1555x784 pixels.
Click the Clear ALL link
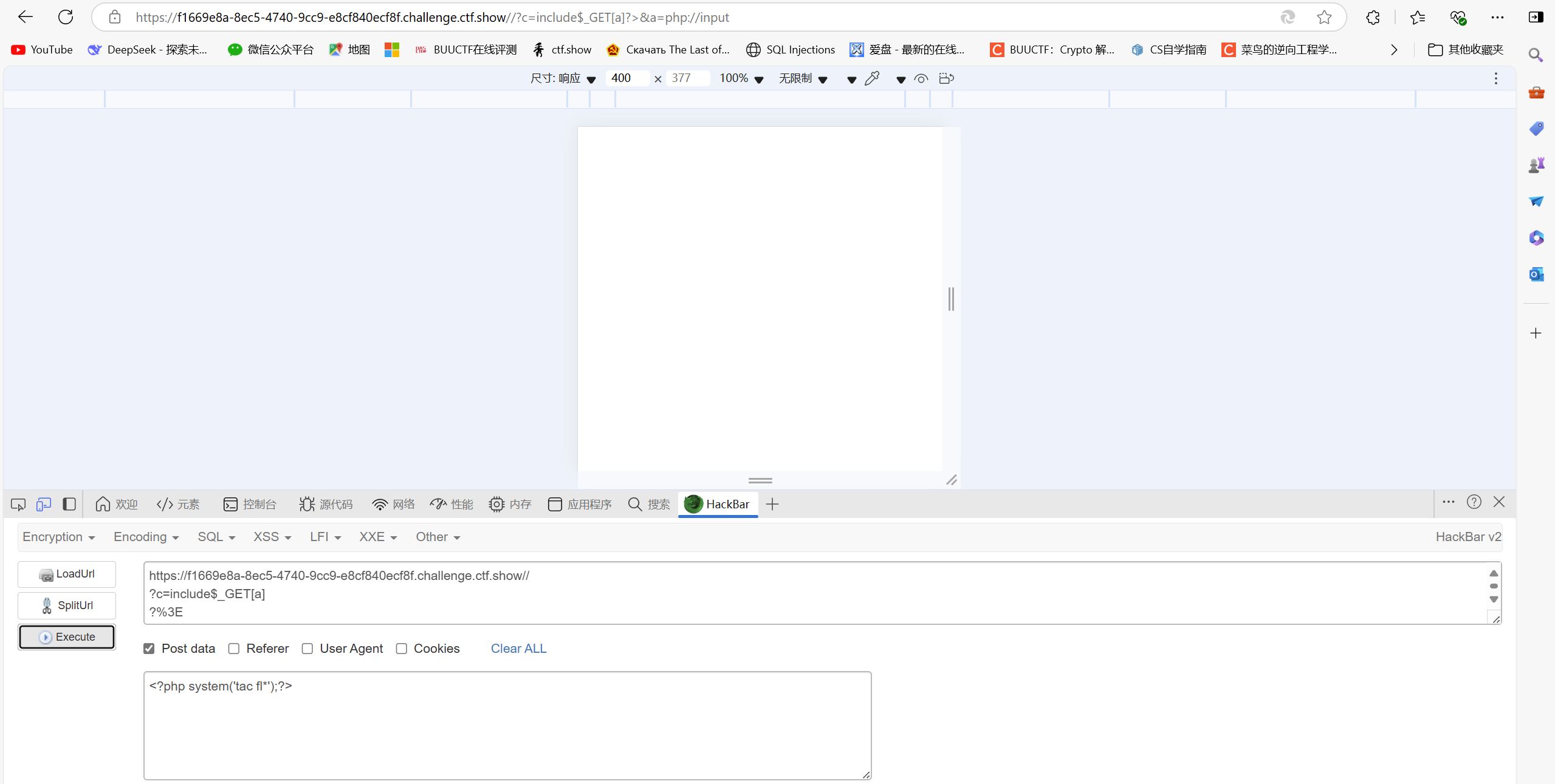click(x=518, y=649)
